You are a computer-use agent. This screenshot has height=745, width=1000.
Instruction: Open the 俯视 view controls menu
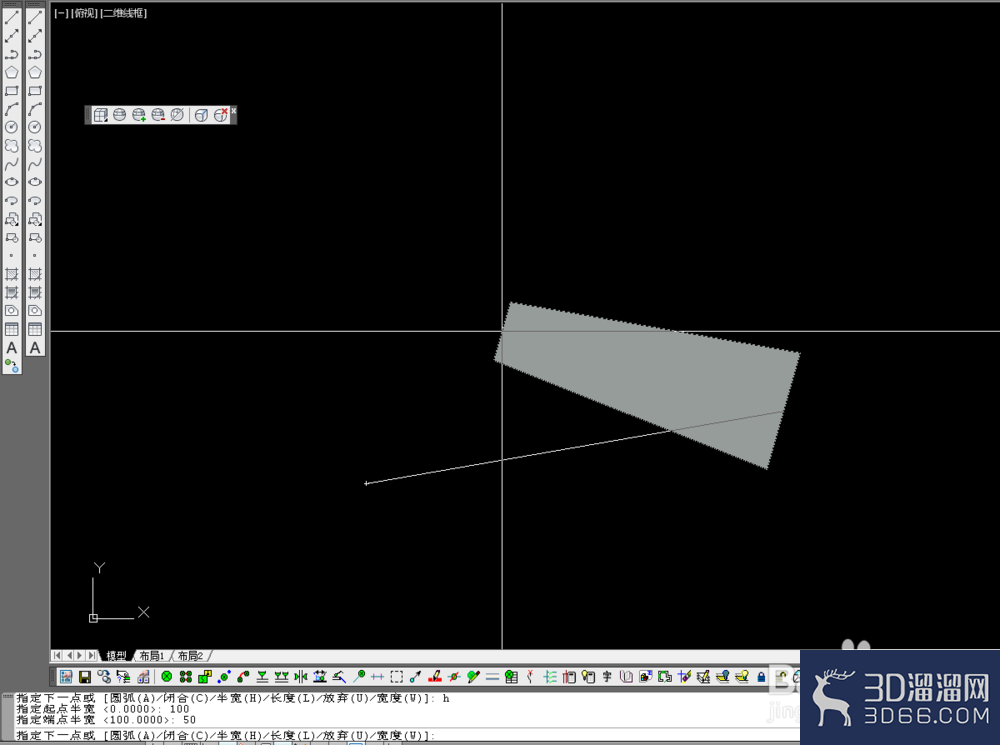point(84,13)
